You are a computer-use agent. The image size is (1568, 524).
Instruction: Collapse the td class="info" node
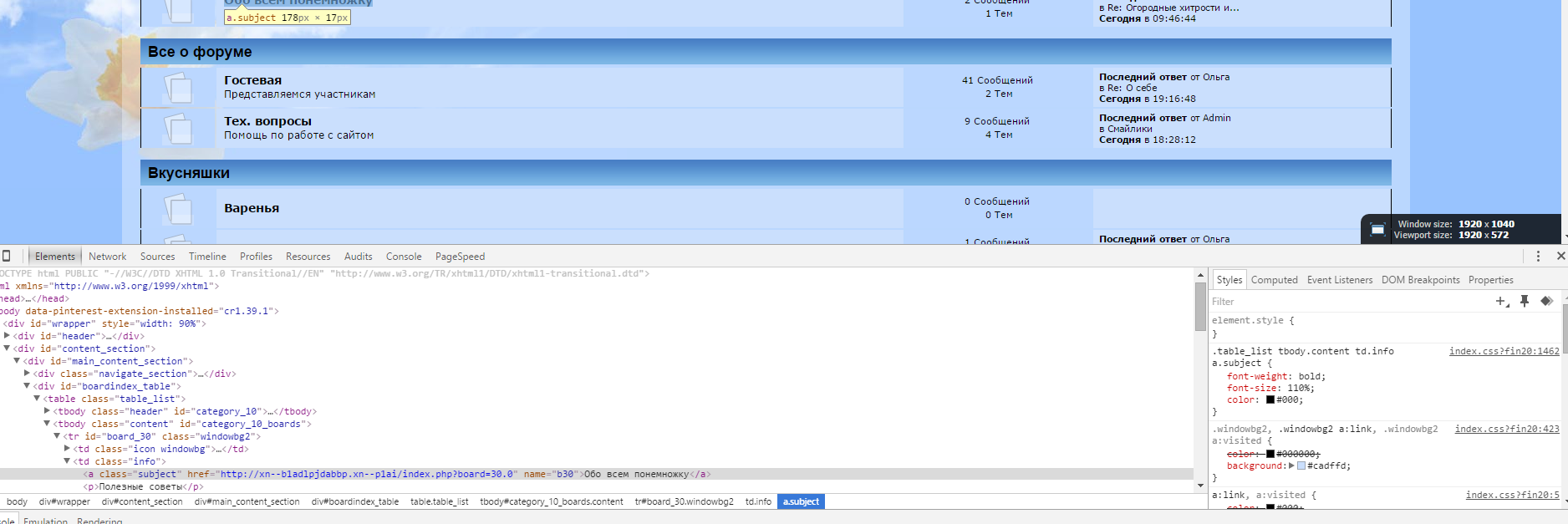67,461
